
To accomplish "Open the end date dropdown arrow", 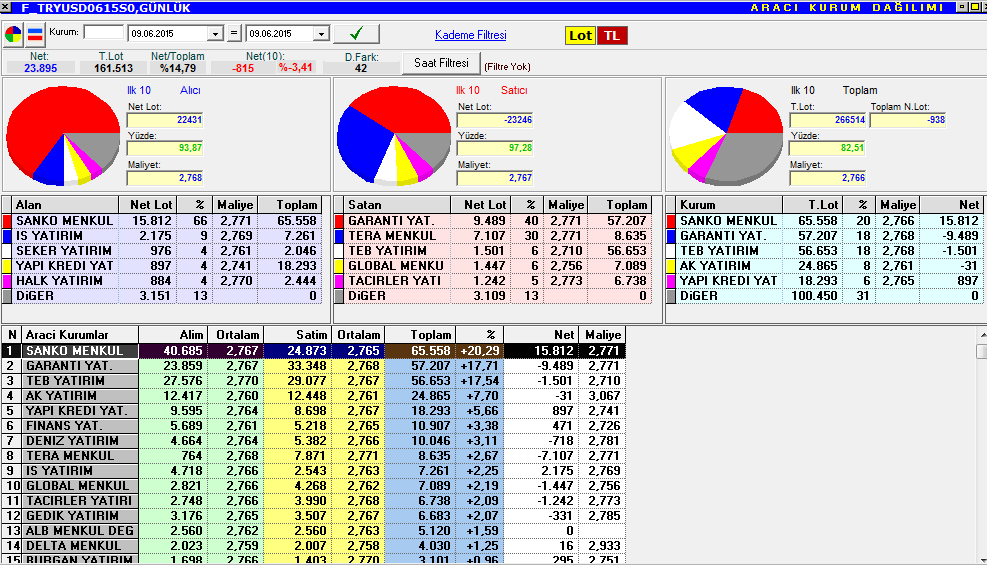I will (x=322, y=34).
